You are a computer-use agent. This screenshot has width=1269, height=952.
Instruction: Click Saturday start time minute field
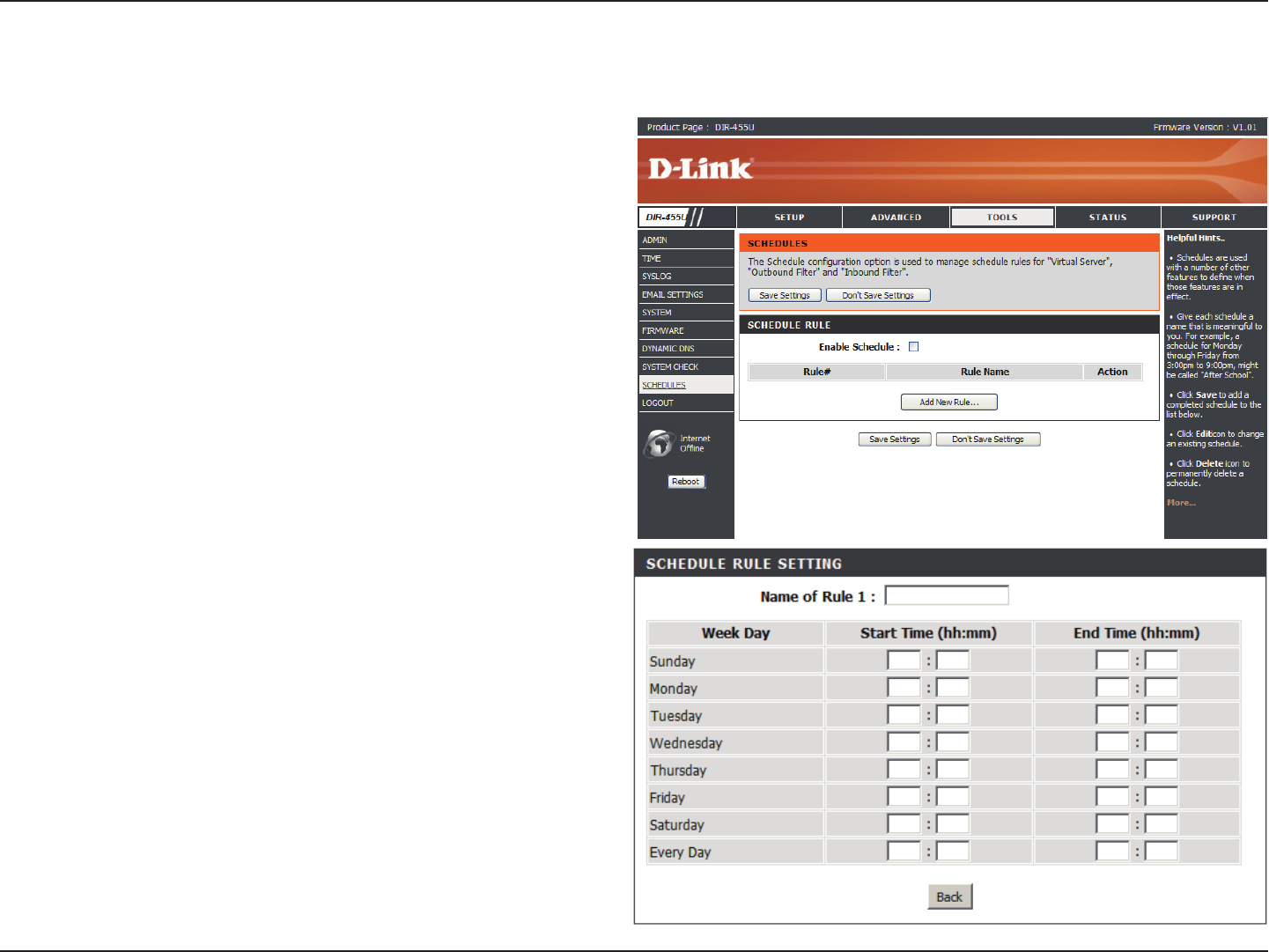pos(953,824)
